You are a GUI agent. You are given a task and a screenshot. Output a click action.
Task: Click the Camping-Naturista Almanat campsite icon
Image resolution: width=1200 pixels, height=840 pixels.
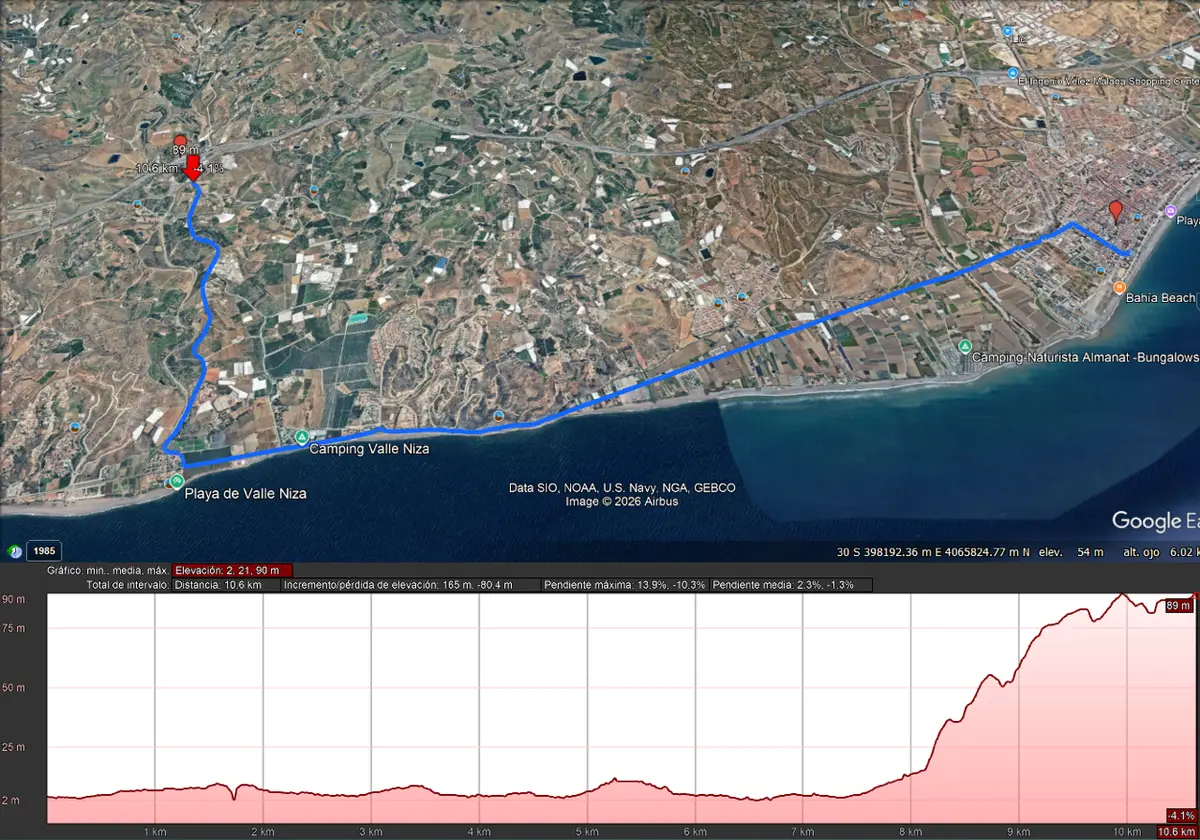pos(966,347)
